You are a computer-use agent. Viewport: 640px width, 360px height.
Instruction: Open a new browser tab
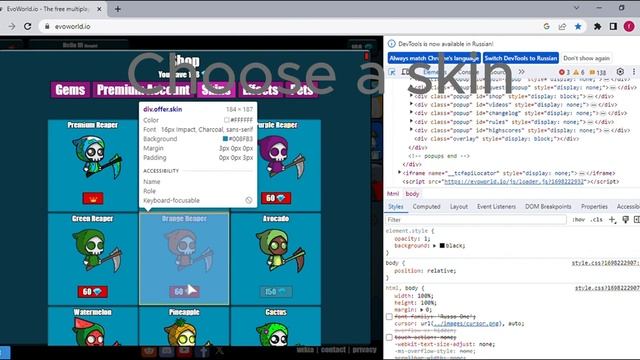point(118,9)
